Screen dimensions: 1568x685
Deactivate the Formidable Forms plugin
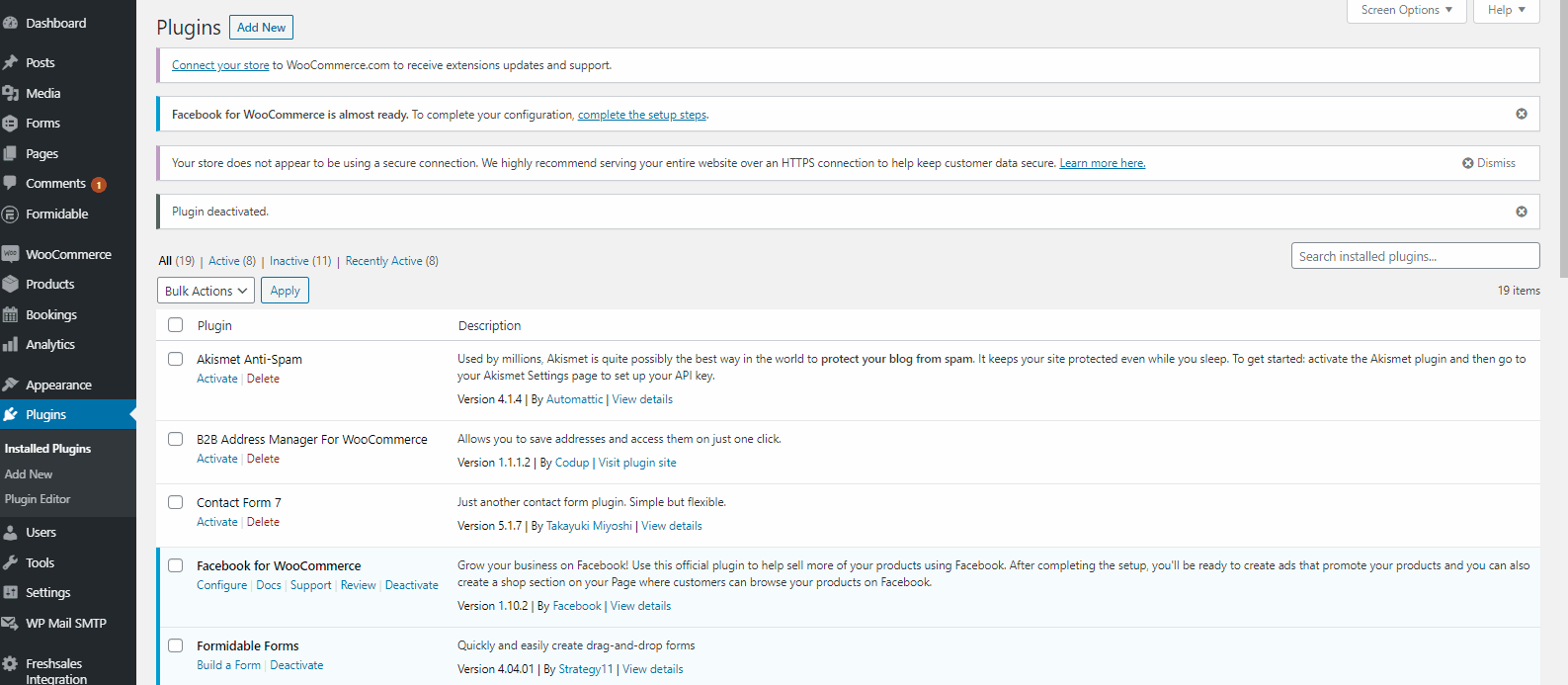tap(296, 665)
